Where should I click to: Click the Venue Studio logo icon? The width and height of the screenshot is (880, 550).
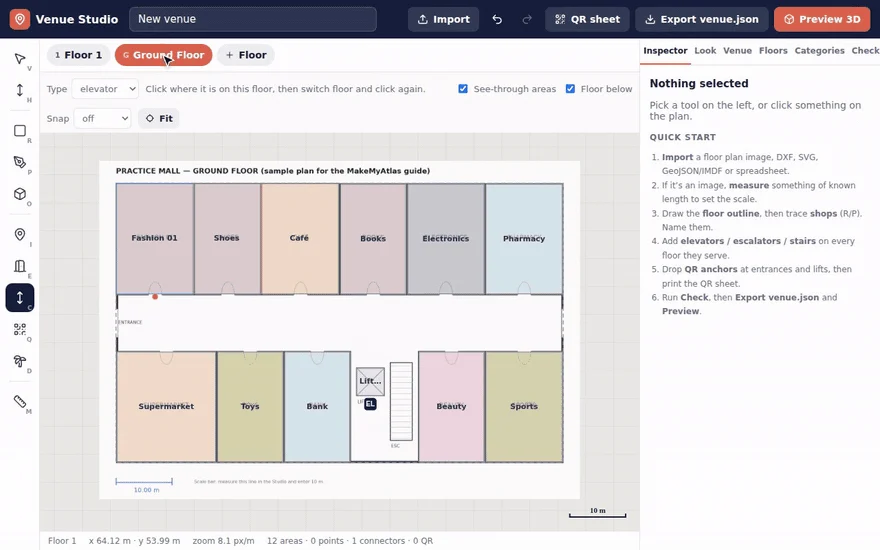pos(20,19)
